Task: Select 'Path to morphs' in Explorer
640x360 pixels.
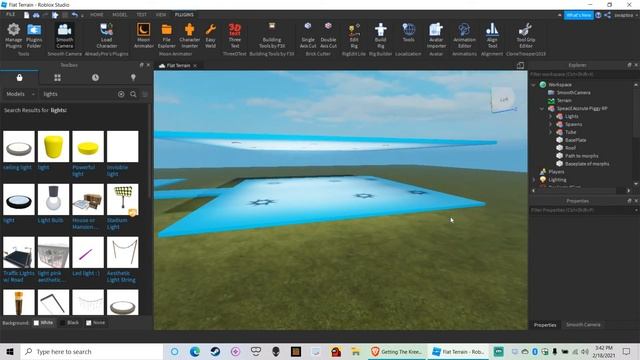Action: [581, 156]
